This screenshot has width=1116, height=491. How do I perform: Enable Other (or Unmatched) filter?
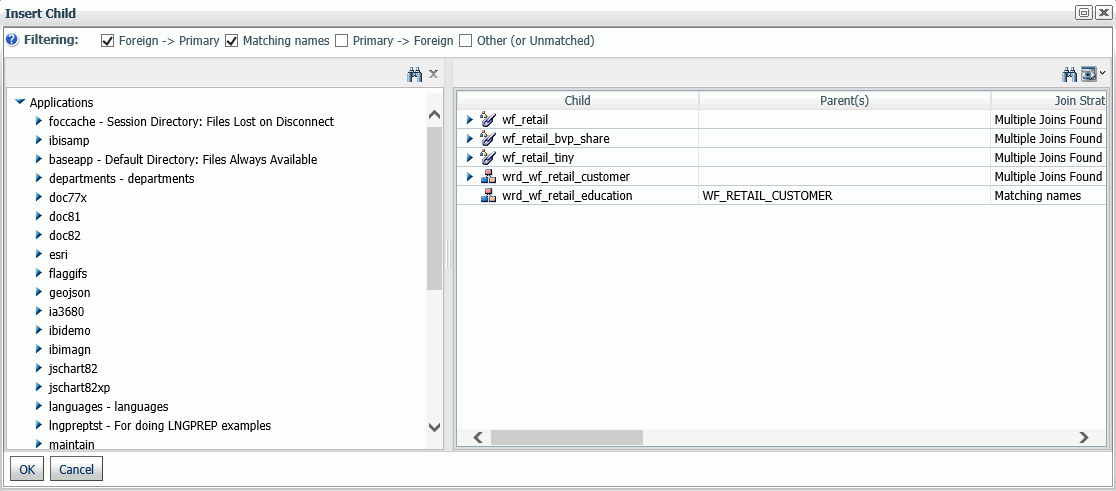click(x=465, y=41)
